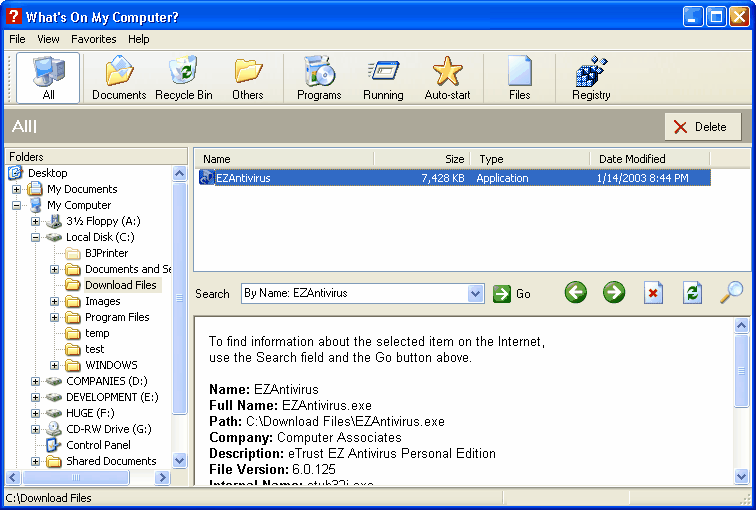Image resolution: width=756 pixels, height=510 pixels.
Task: Click the stop page icon with red X
Action: click(653, 293)
